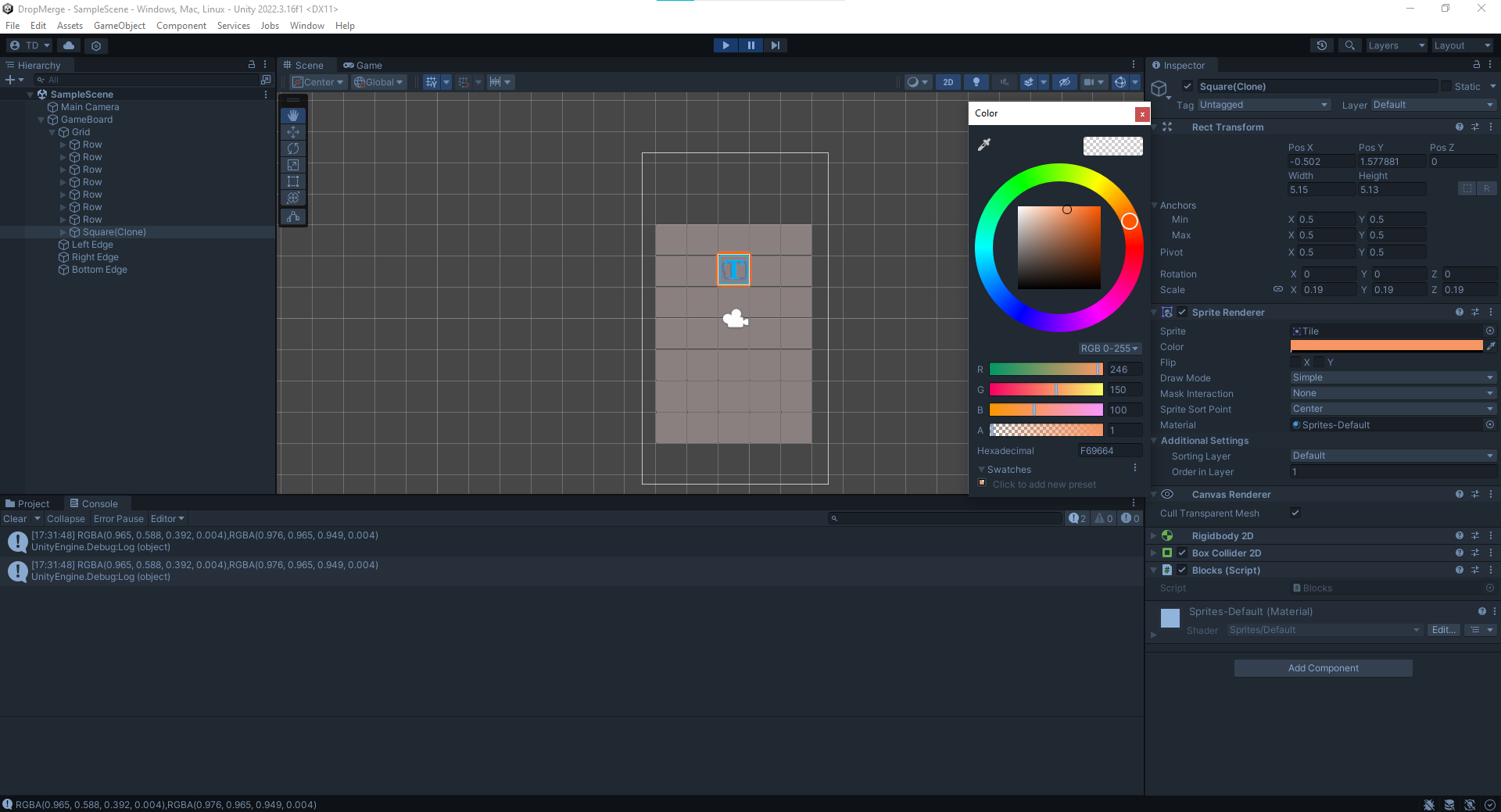Viewport: 1501px width, 812px height.
Task: Select the Rotate tool in the toolbar
Action: tap(293, 148)
